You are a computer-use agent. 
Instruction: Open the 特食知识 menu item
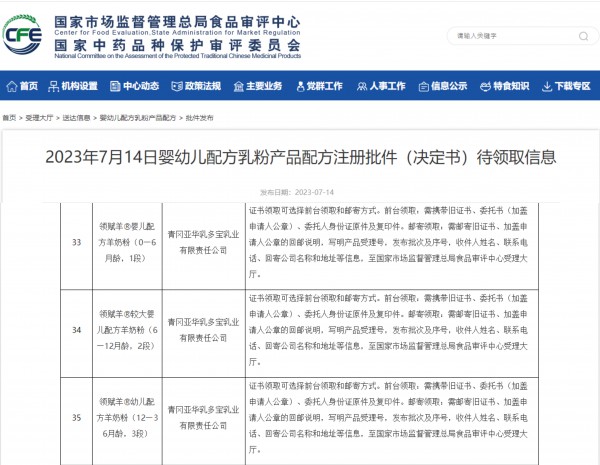pos(511,86)
